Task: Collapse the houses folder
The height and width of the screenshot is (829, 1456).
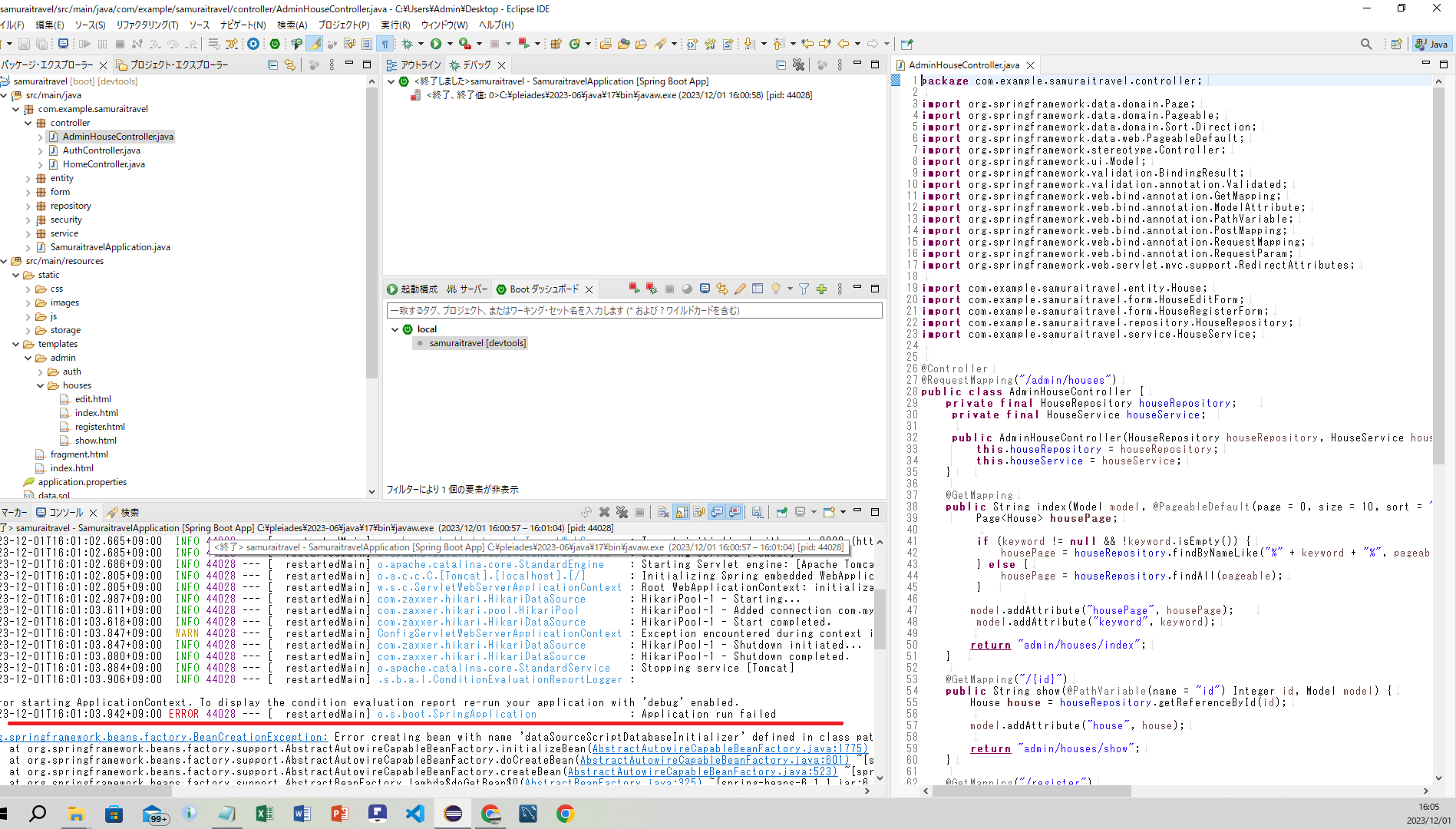Action: [x=40, y=385]
